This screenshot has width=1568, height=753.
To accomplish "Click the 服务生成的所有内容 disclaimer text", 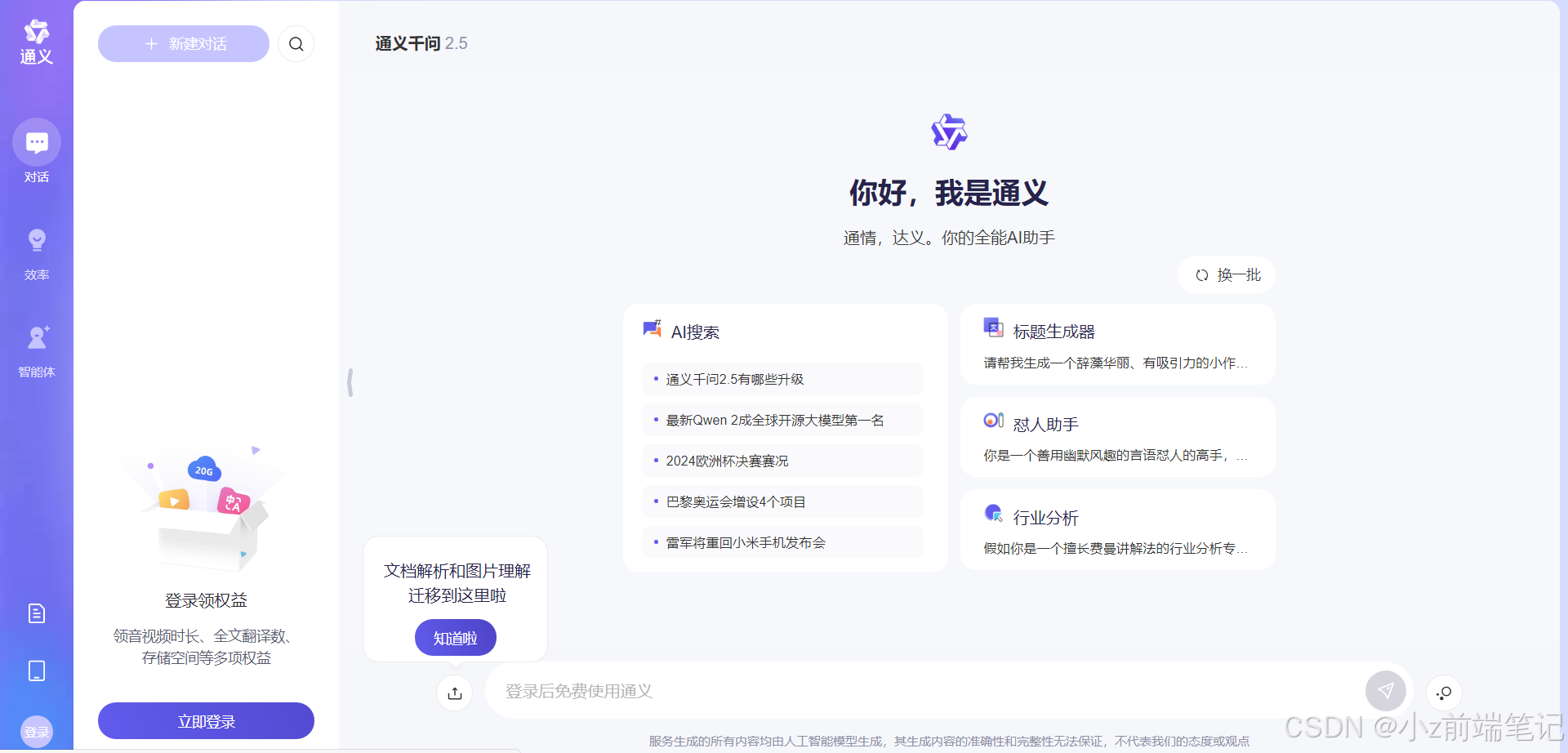I will click(949, 741).
